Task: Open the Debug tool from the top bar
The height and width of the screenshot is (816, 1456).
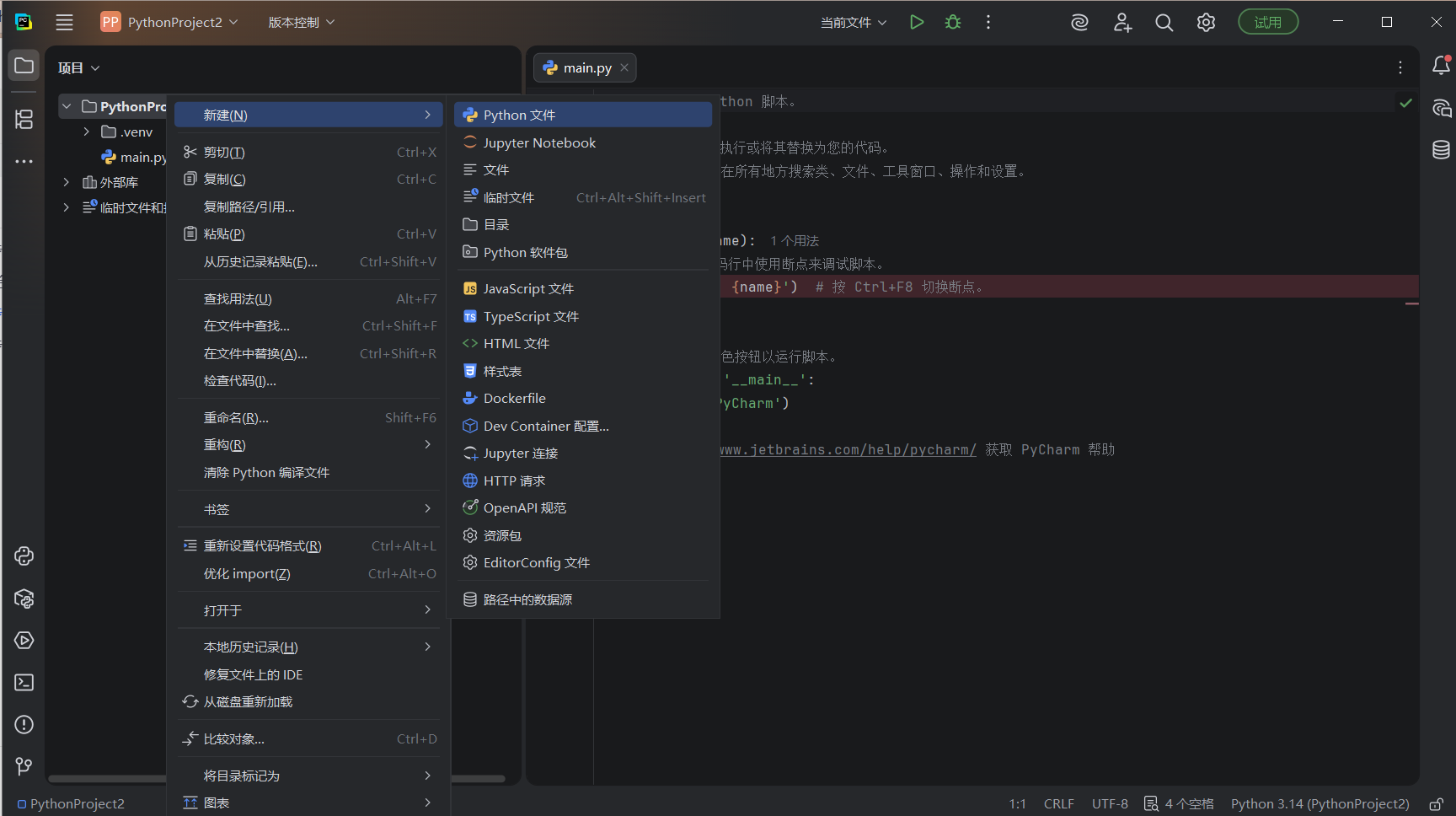Action: (952, 22)
